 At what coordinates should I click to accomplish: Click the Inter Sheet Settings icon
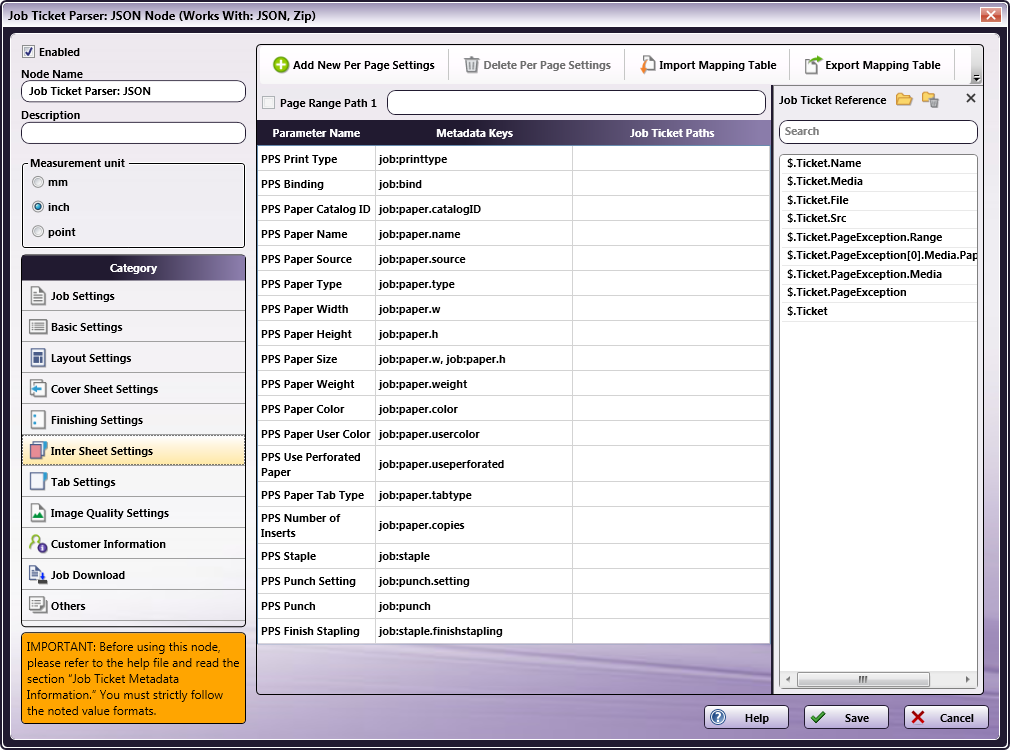click(x=38, y=450)
